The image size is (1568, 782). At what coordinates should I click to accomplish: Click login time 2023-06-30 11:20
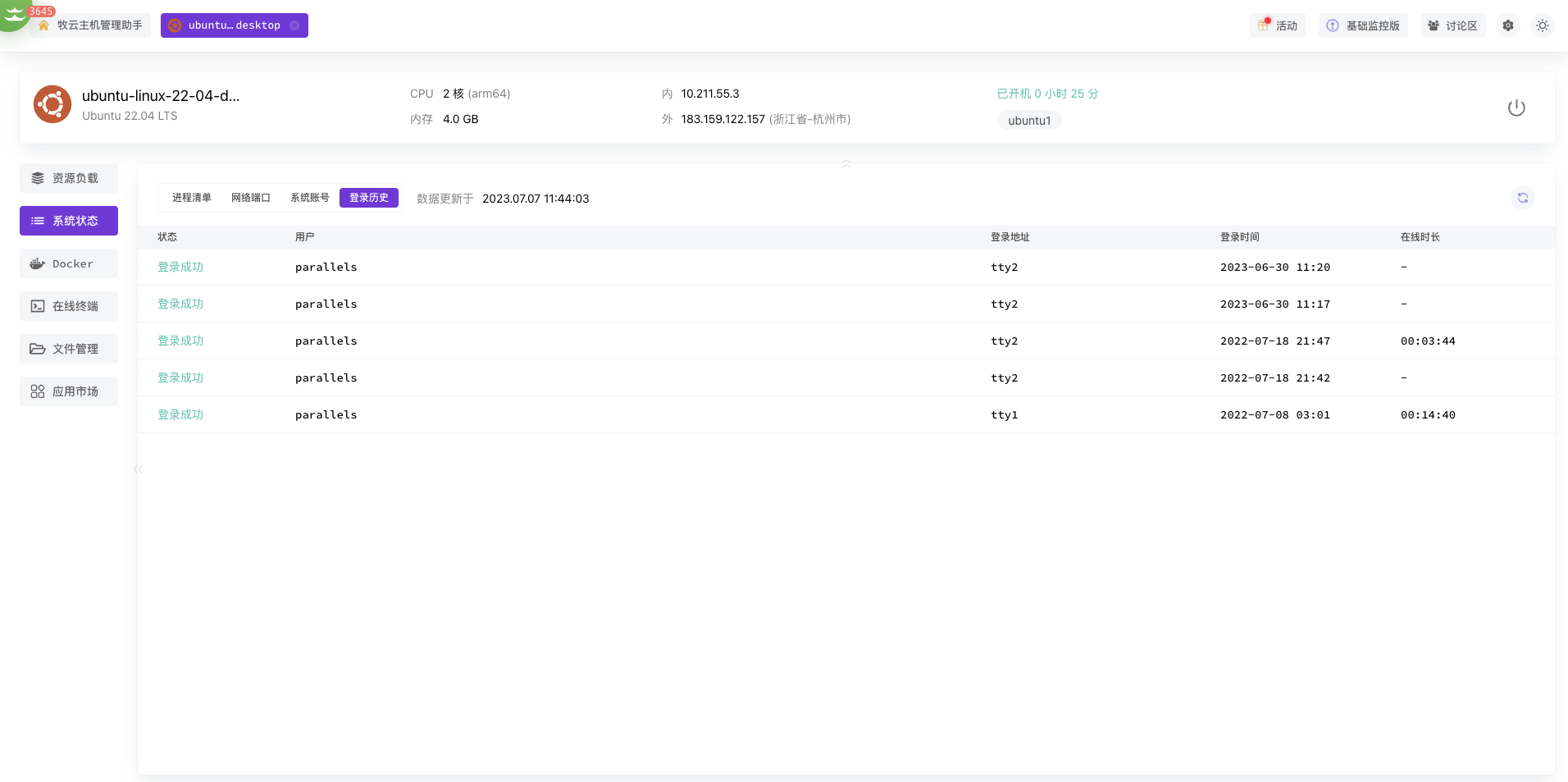[x=1275, y=268]
